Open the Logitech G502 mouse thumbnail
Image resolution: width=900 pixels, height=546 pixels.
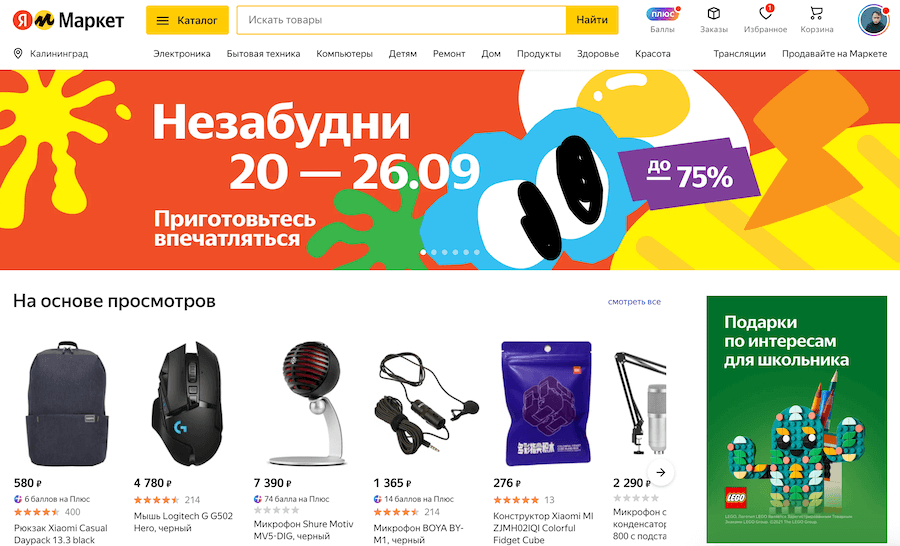(187, 403)
